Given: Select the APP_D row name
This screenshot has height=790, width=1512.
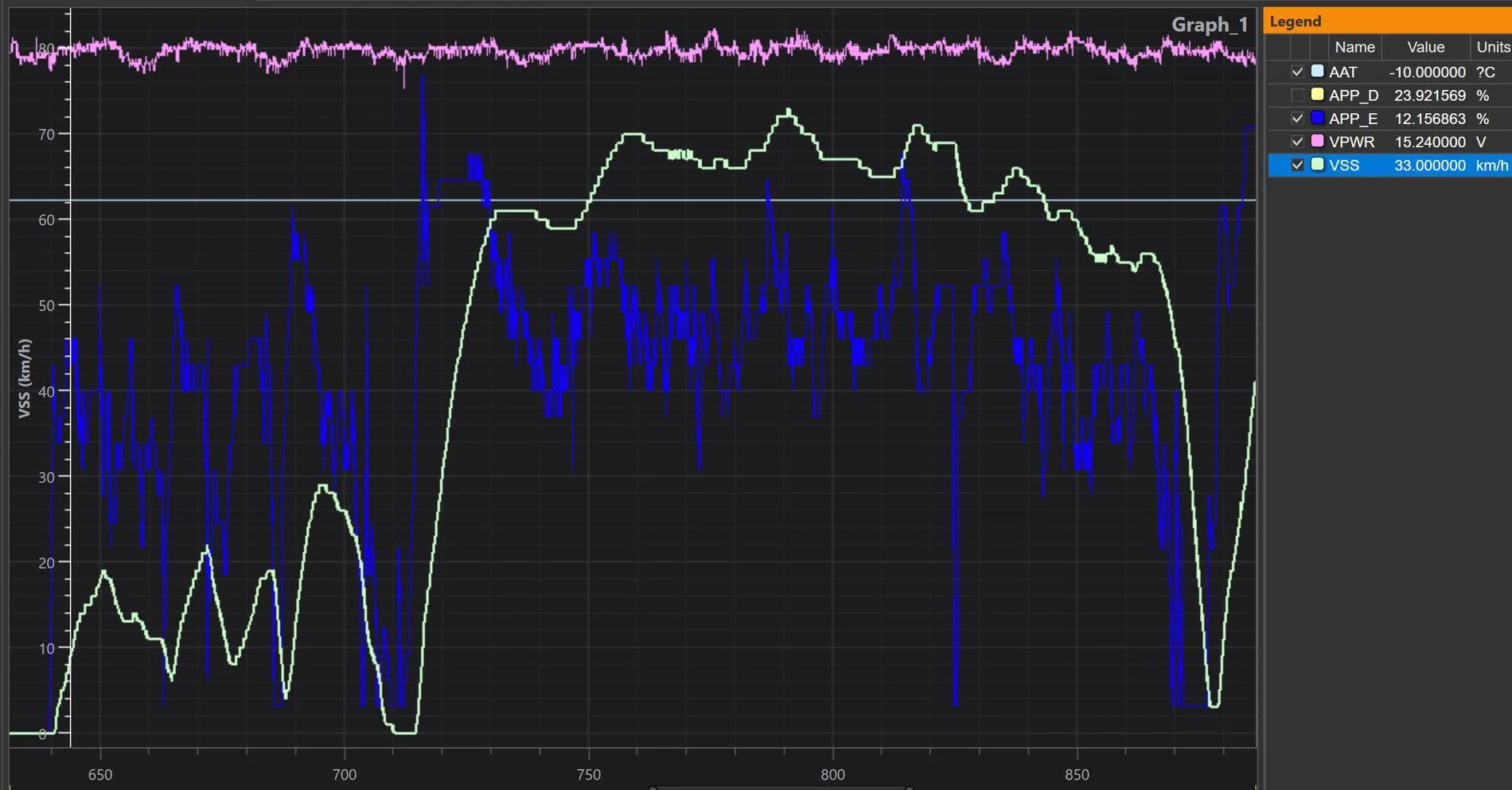Looking at the screenshot, I should [x=1354, y=95].
